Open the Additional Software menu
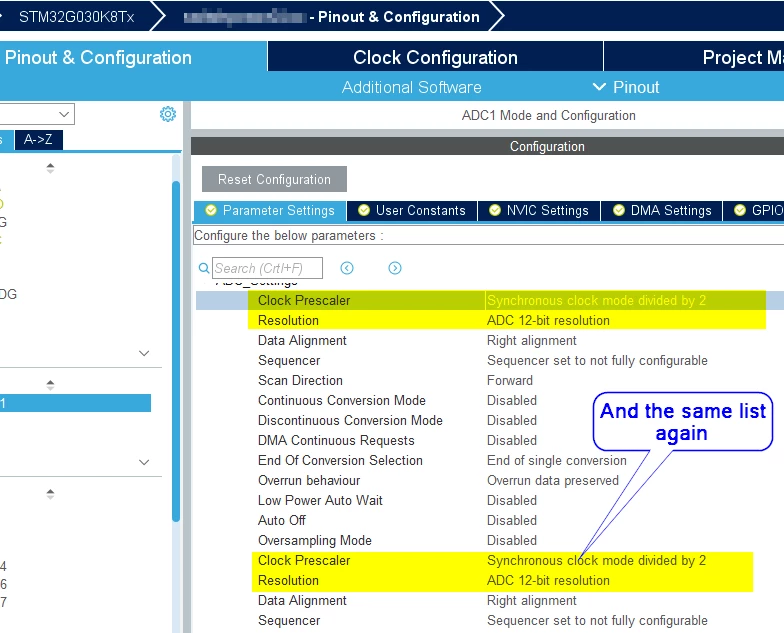This screenshot has width=784, height=633. pos(412,88)
